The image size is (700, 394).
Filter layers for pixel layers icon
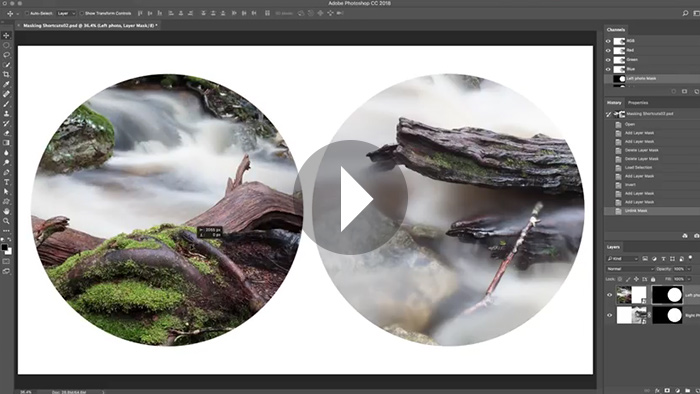(x=645, y=259)
